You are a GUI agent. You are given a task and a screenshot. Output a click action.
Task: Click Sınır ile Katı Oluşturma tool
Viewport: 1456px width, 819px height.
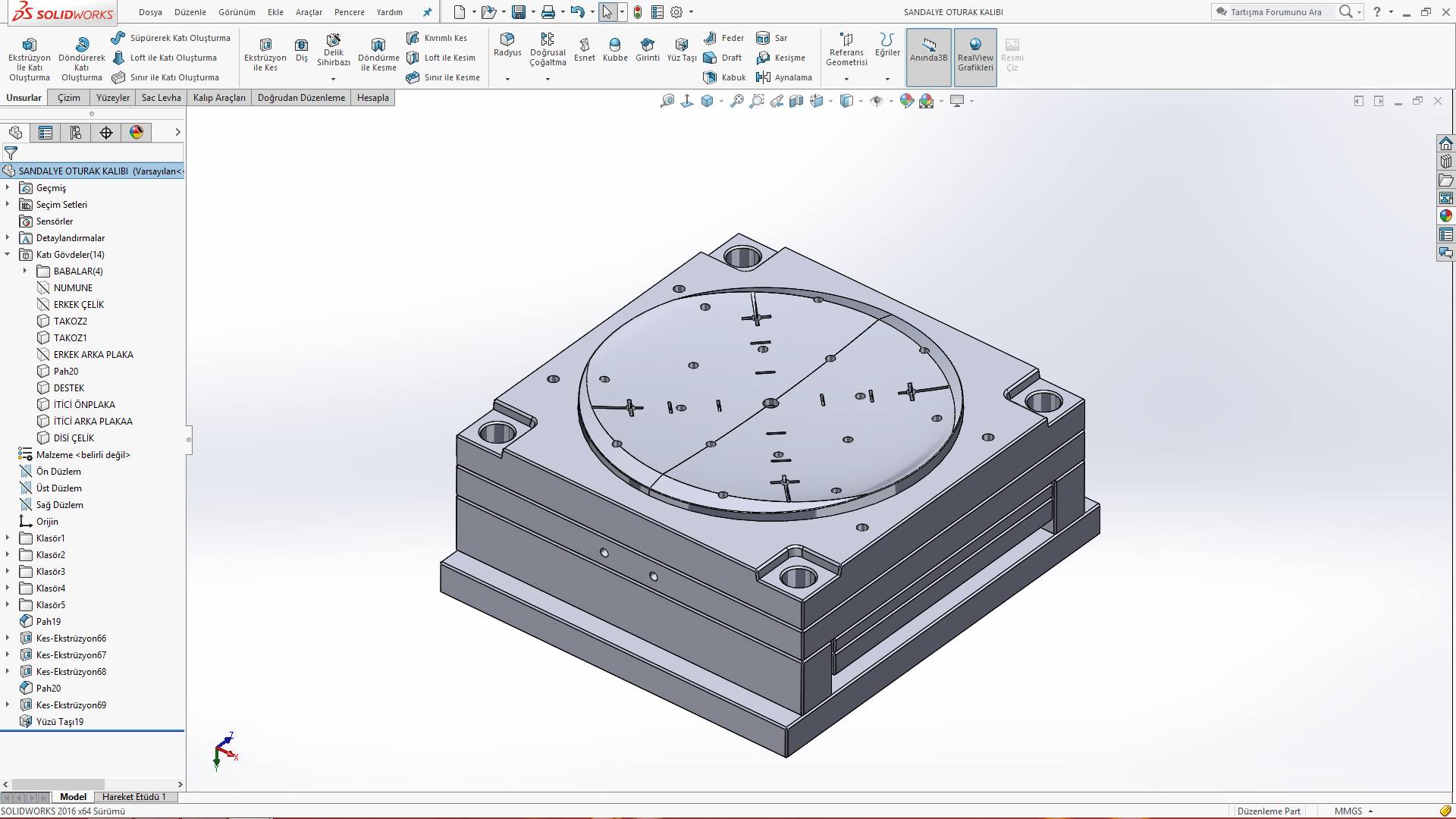[x=165, y=77]
